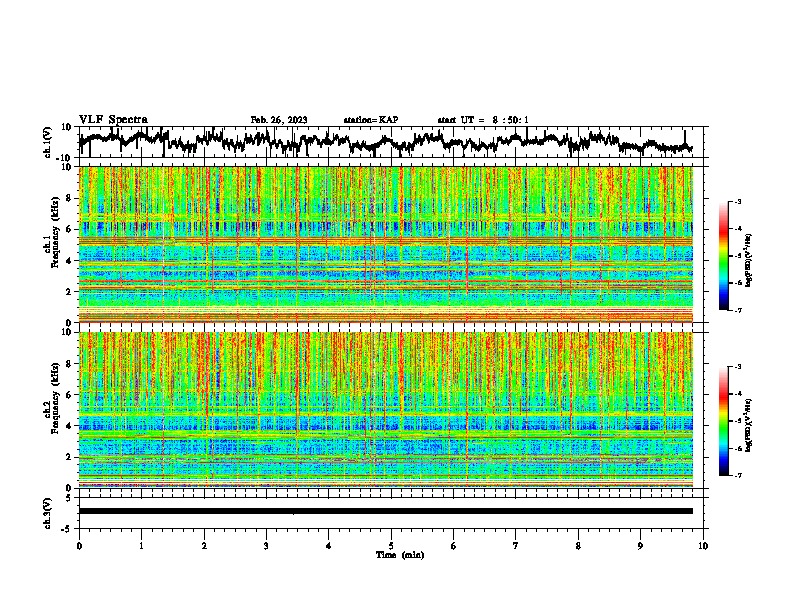Click the ch.1 spectrogram color scale bar

[723, 256]
